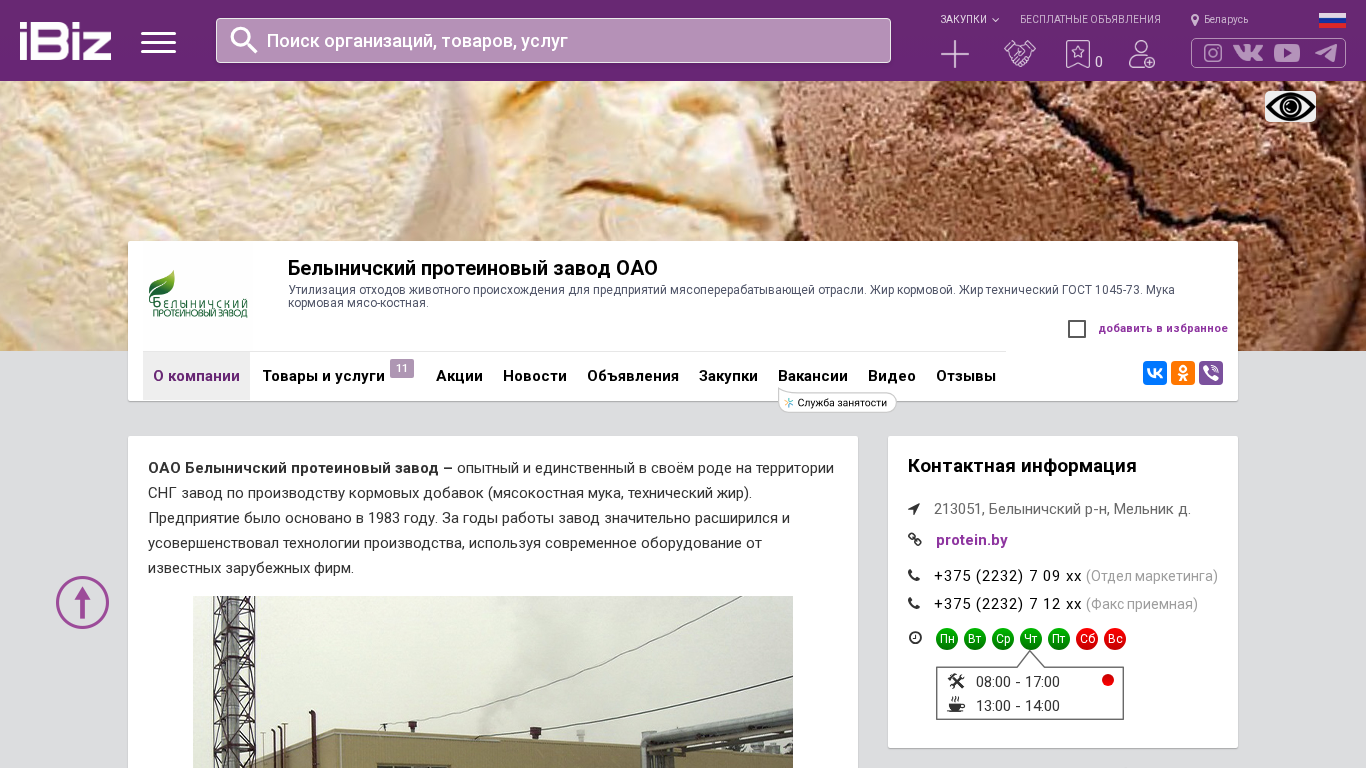1366x768 pixels.
Task: Open the Закупки company tab
Action: tap(728, 376)
